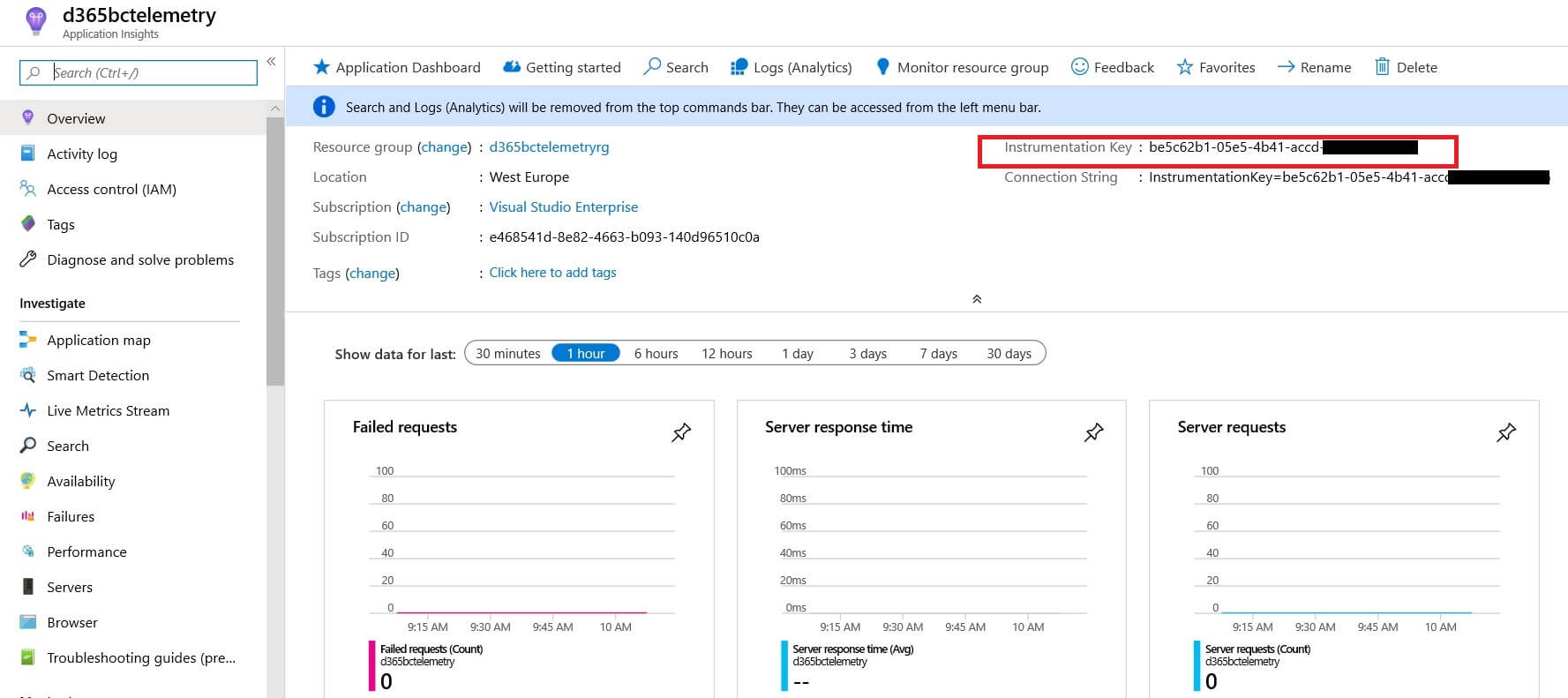Viewport: 1568px width, 698px height.
Task: Click the Server response time (Avg) legend
Action: coord(852,649)
